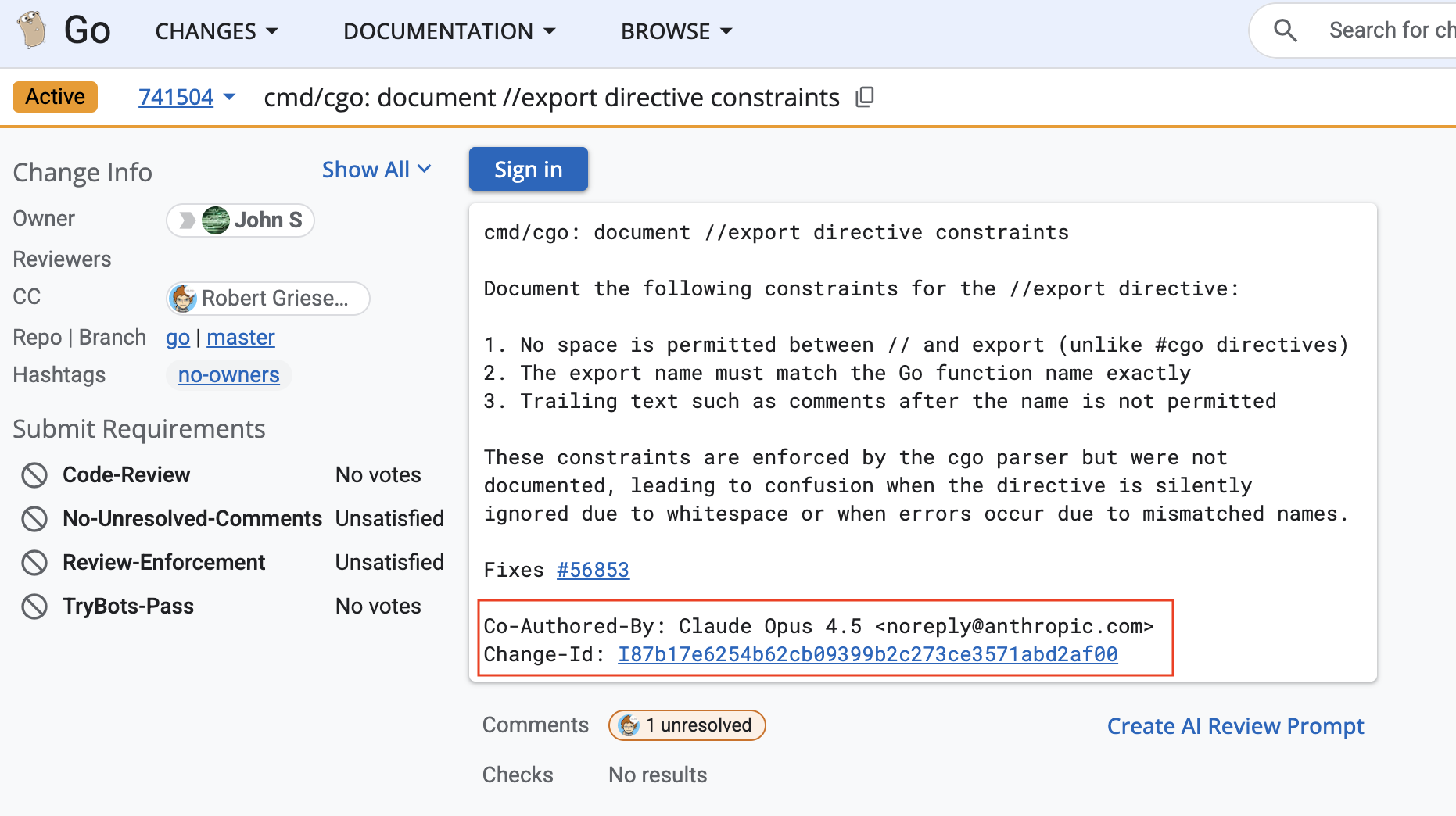The width and height of the screenshot is (1456, 816).
Task: Click Robert Griesemer CC avatar chip
Action: pyautogui.click(x=268, y=299)
